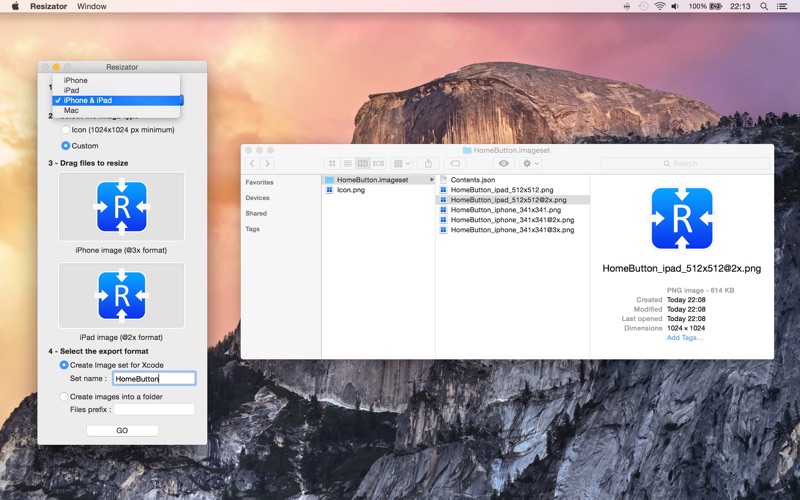
Task: Choose iPhone & iPad option
Action: tap(117, 101)
